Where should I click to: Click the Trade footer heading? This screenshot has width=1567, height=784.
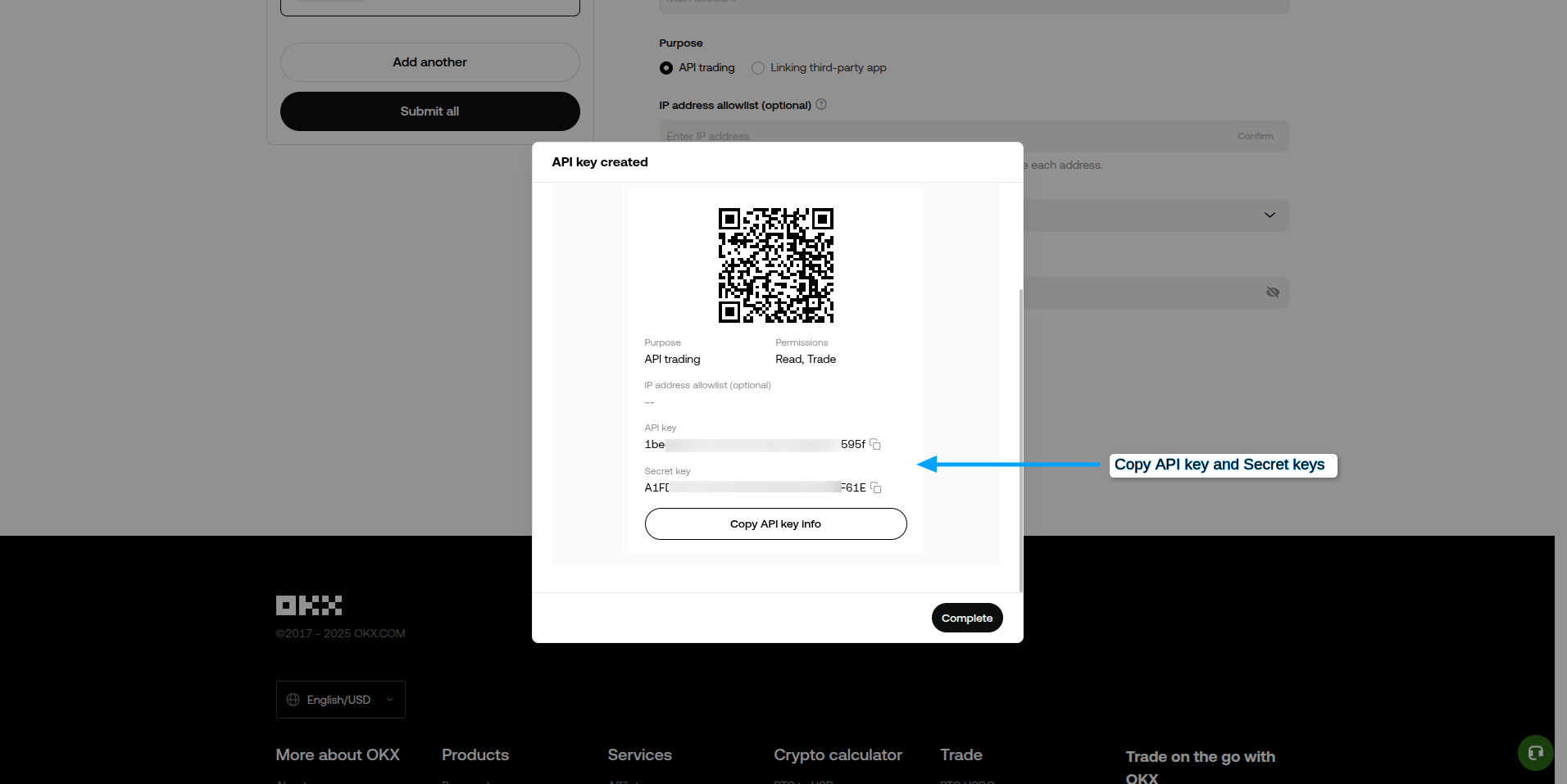tap(961, 755)
